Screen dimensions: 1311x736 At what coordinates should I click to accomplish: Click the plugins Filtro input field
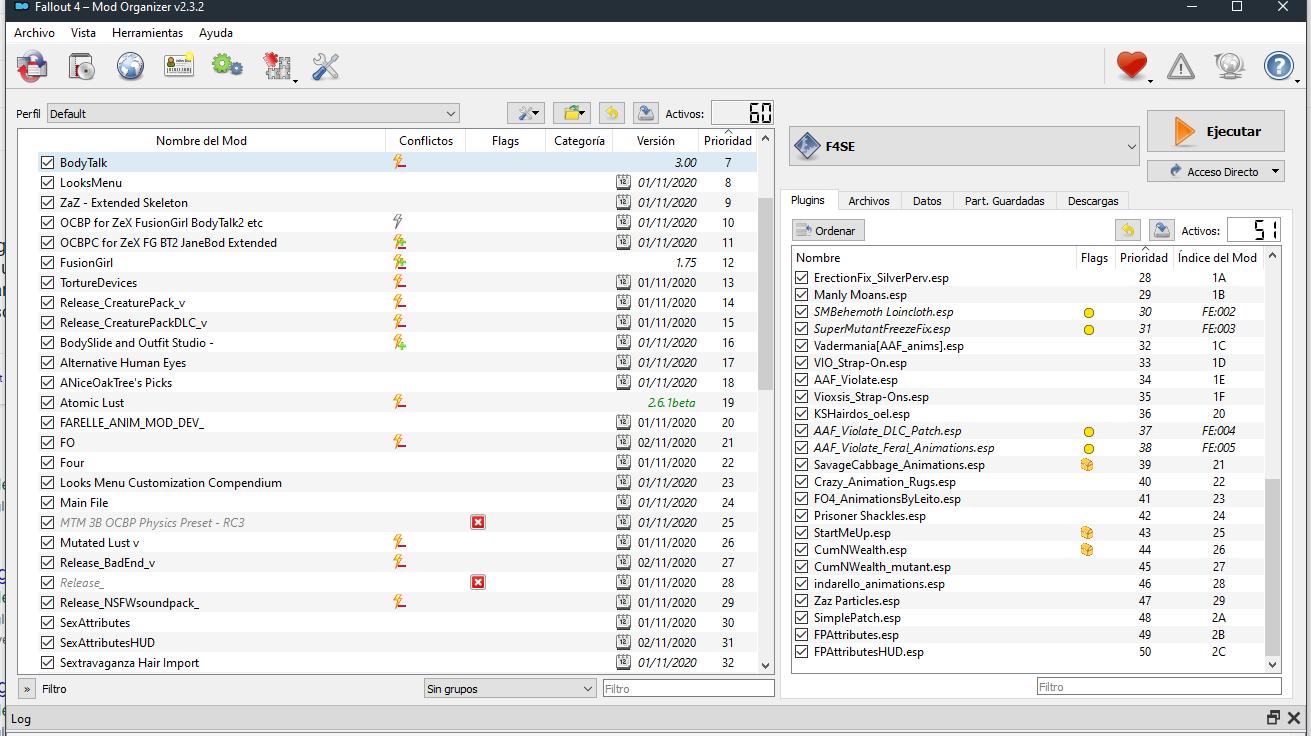pyautogui.click(x=1158, y=687)
